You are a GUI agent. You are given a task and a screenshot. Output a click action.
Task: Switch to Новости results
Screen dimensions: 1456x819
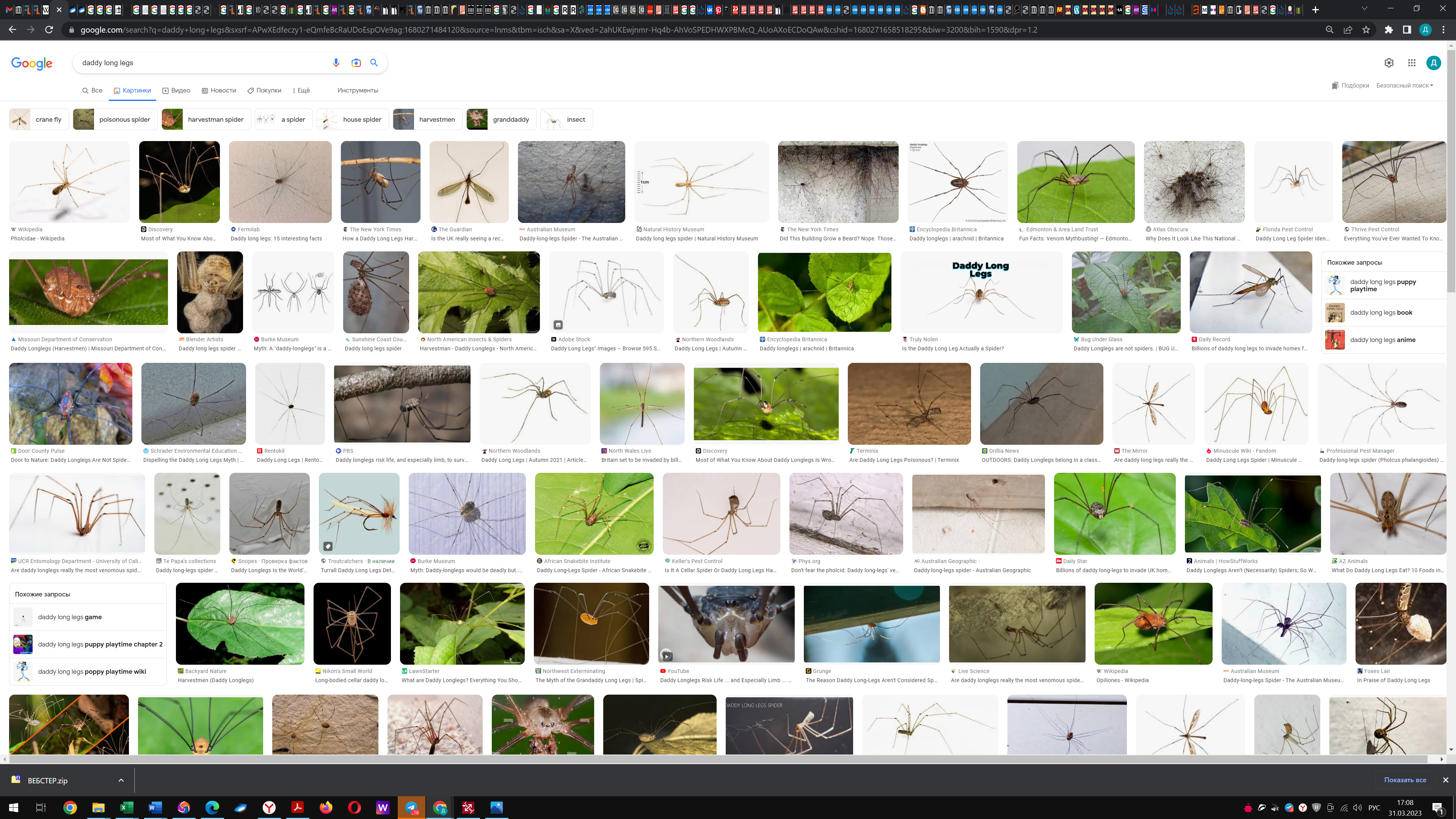(219, 91)
